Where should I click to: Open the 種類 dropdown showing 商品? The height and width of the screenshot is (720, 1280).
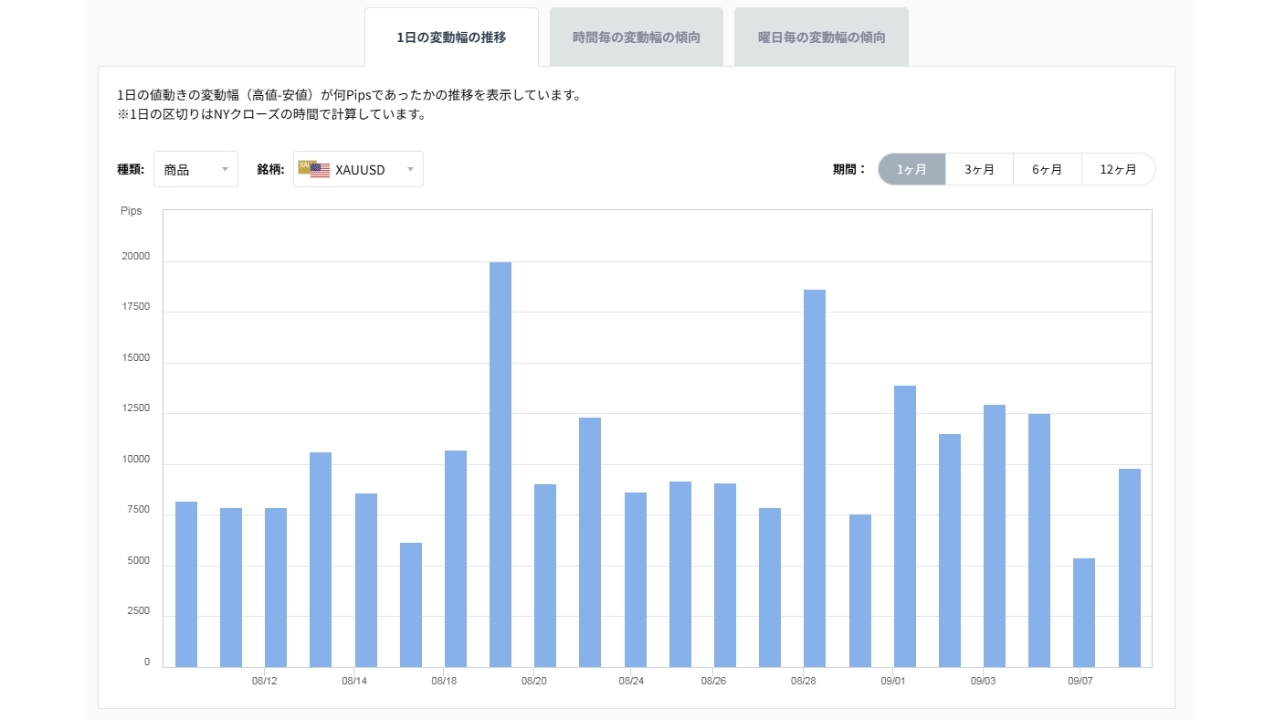196,169
